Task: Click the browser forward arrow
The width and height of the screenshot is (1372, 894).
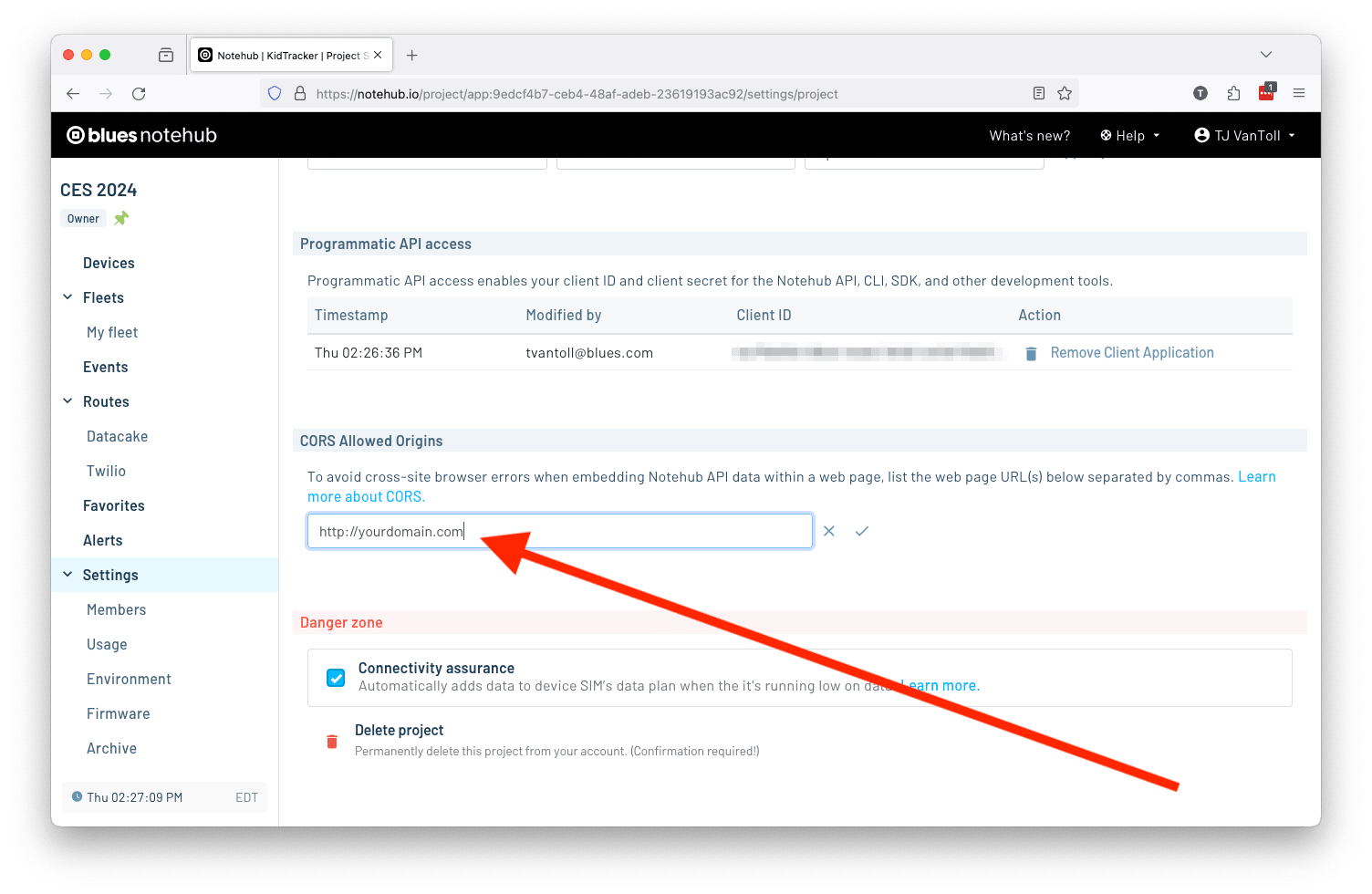Action: [106, 94]
